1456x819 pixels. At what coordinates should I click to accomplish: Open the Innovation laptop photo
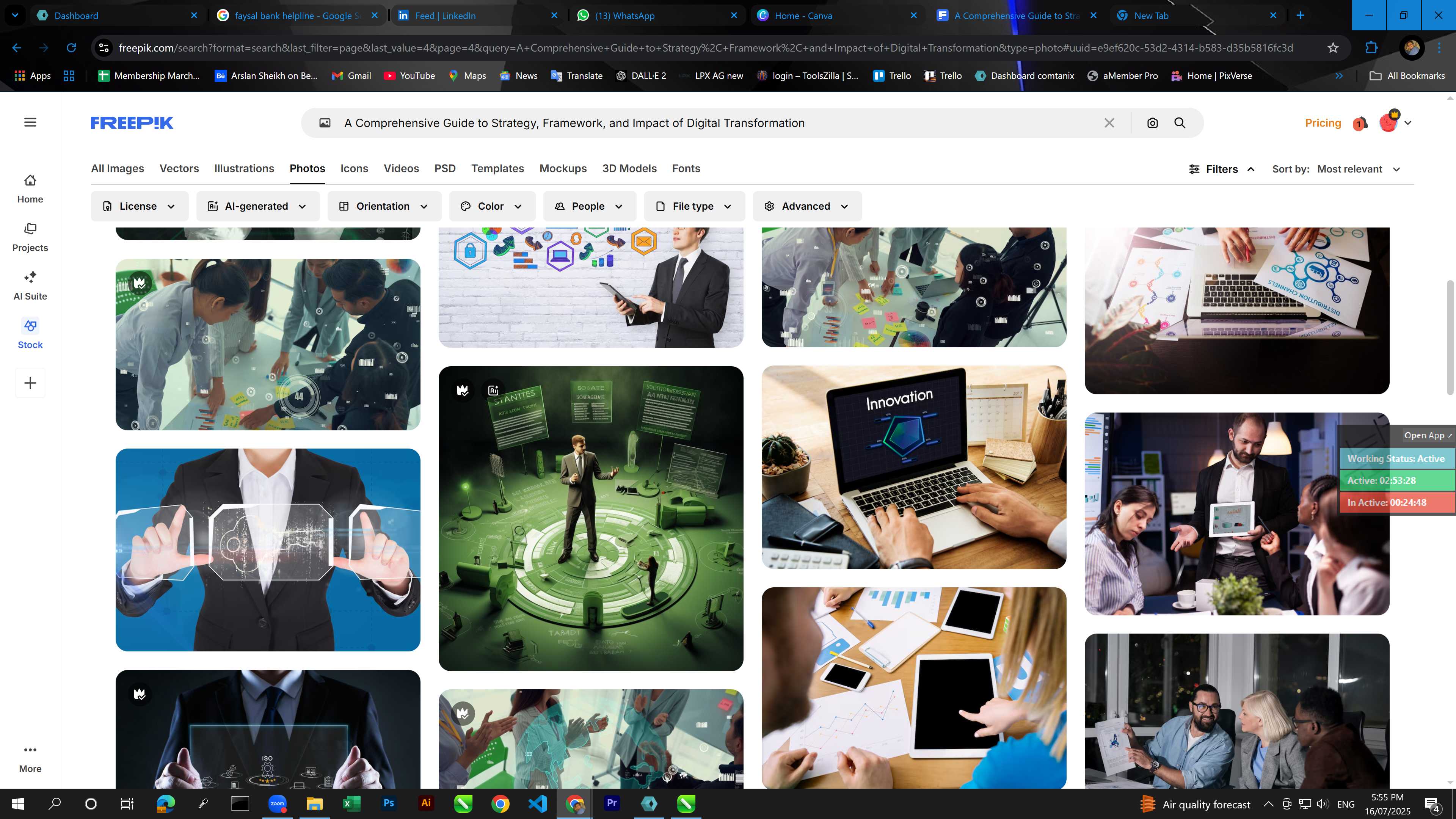tap(914, 467)
